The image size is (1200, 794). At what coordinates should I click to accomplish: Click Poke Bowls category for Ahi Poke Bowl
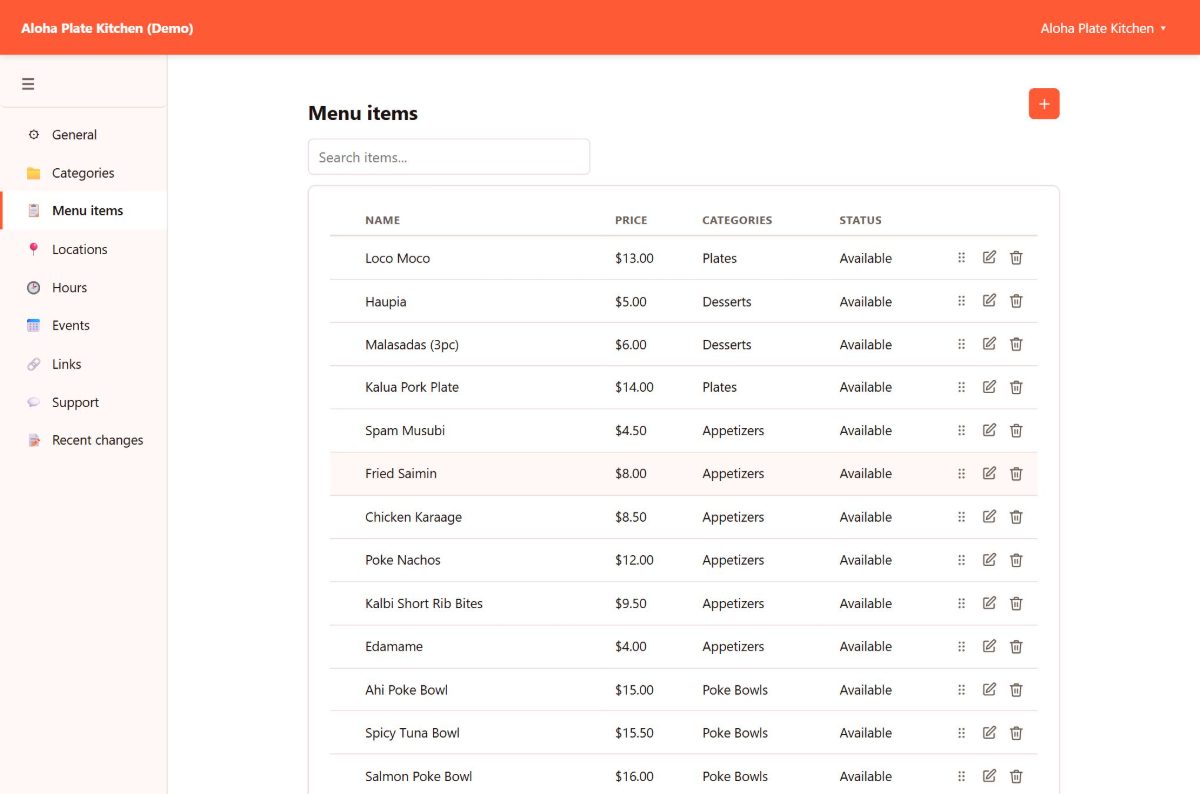click(x=735, y=690)
